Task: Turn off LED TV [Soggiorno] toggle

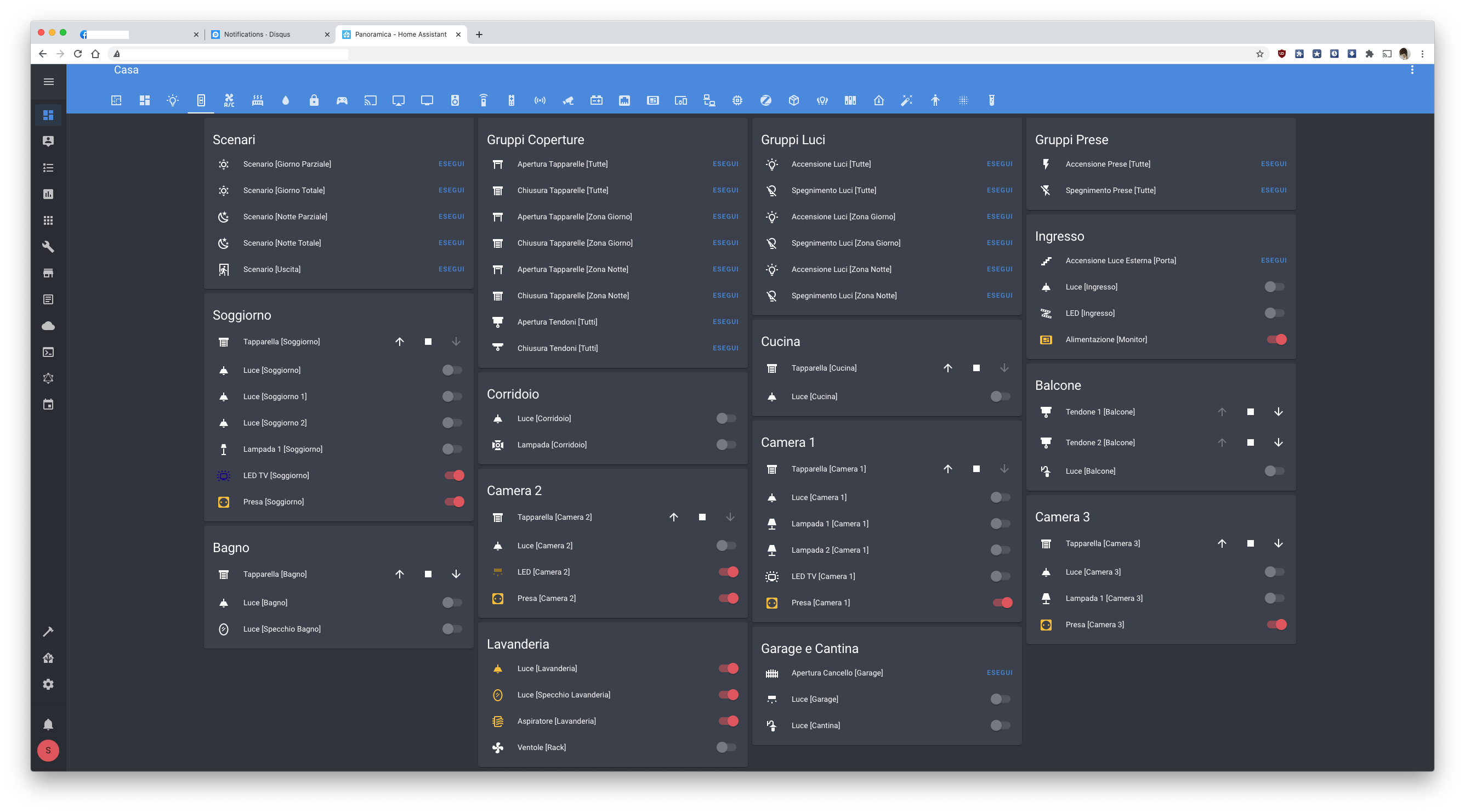Action: (x=455, y=475)
